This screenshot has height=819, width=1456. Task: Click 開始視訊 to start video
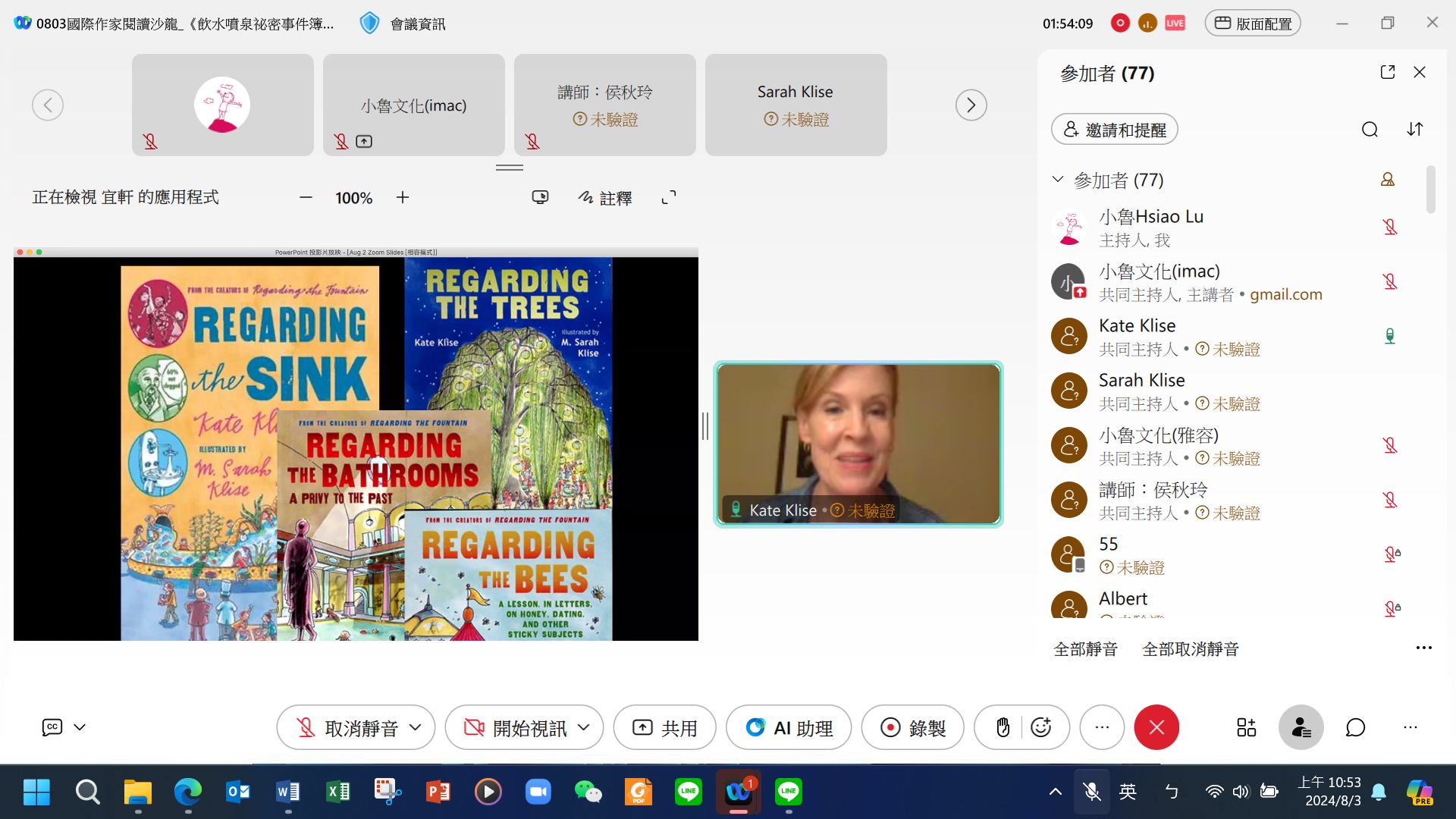(515, 728)
